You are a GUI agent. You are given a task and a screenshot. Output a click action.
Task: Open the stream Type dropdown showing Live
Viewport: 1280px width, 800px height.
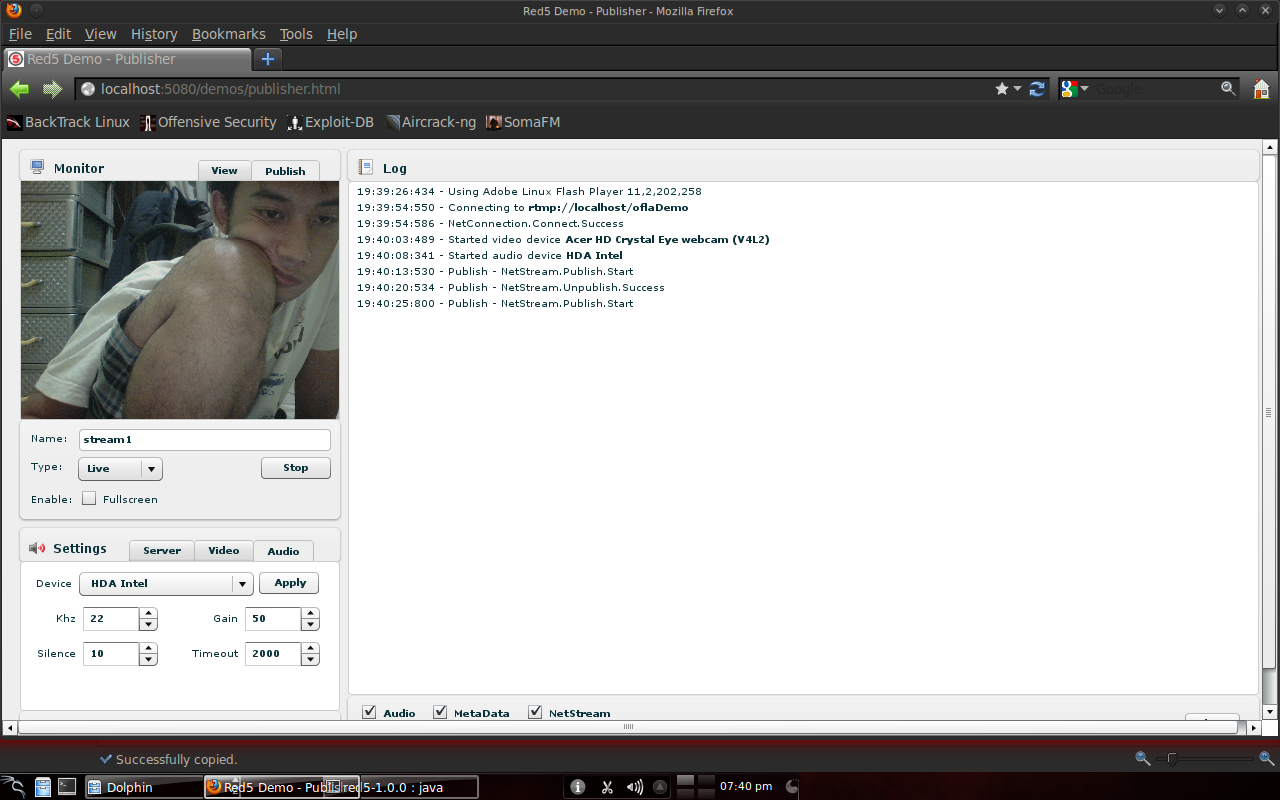(120, 468)
